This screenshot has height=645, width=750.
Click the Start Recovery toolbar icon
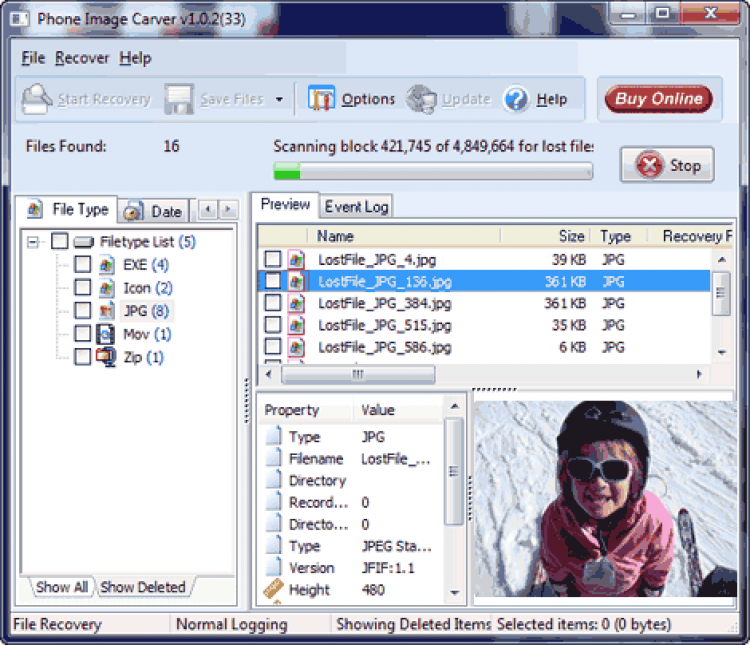36,99
